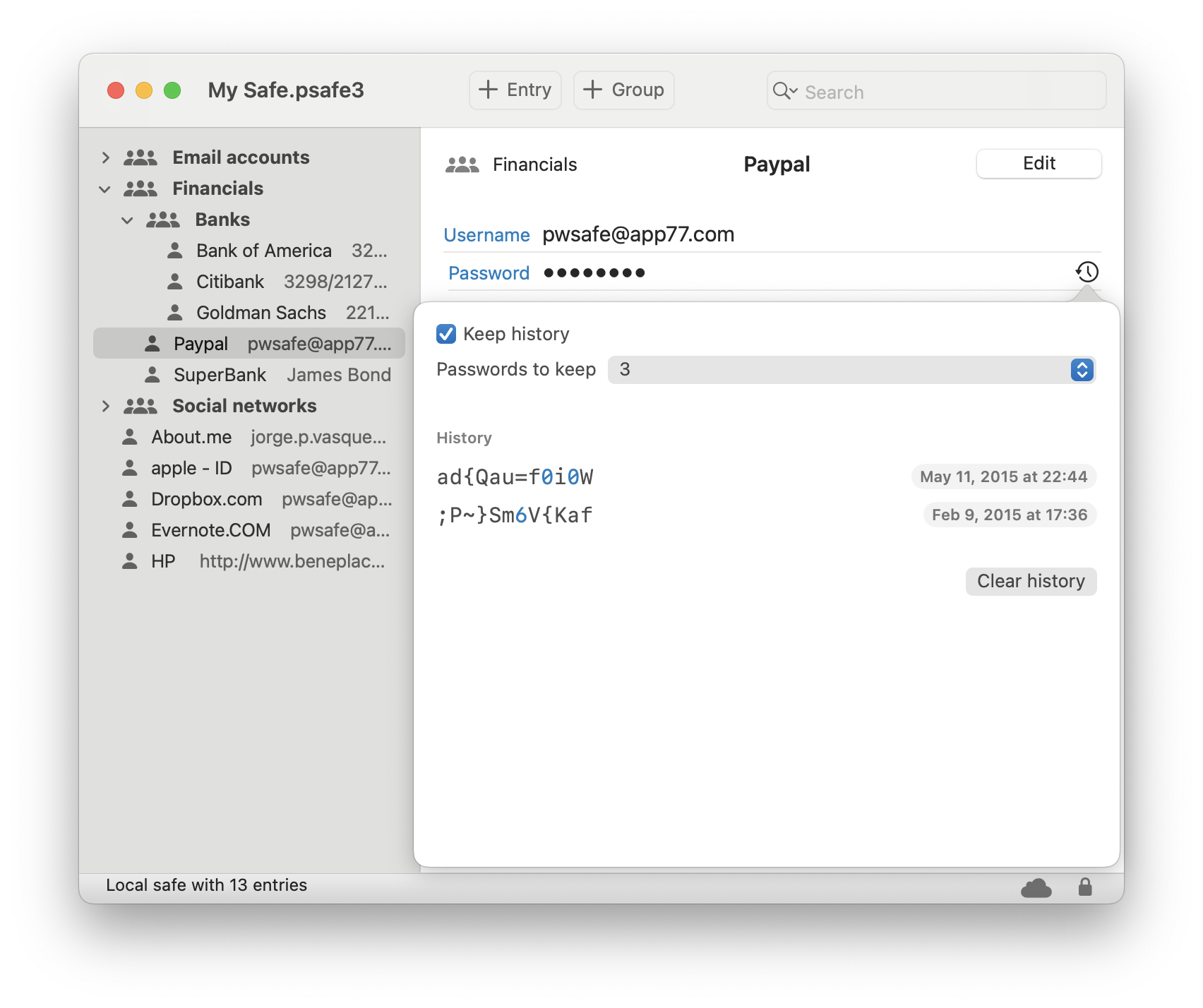
Task: Select the apple - ID entry
Action: (249, 468)
